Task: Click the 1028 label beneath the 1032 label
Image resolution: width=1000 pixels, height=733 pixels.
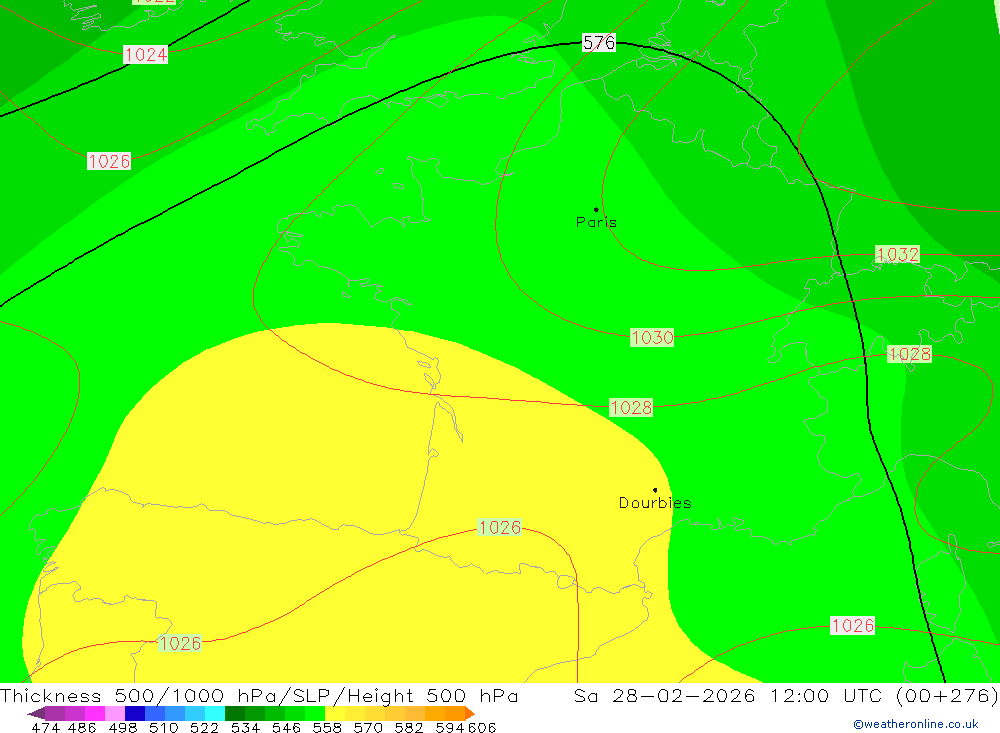Action: click(x=909, y=354)
